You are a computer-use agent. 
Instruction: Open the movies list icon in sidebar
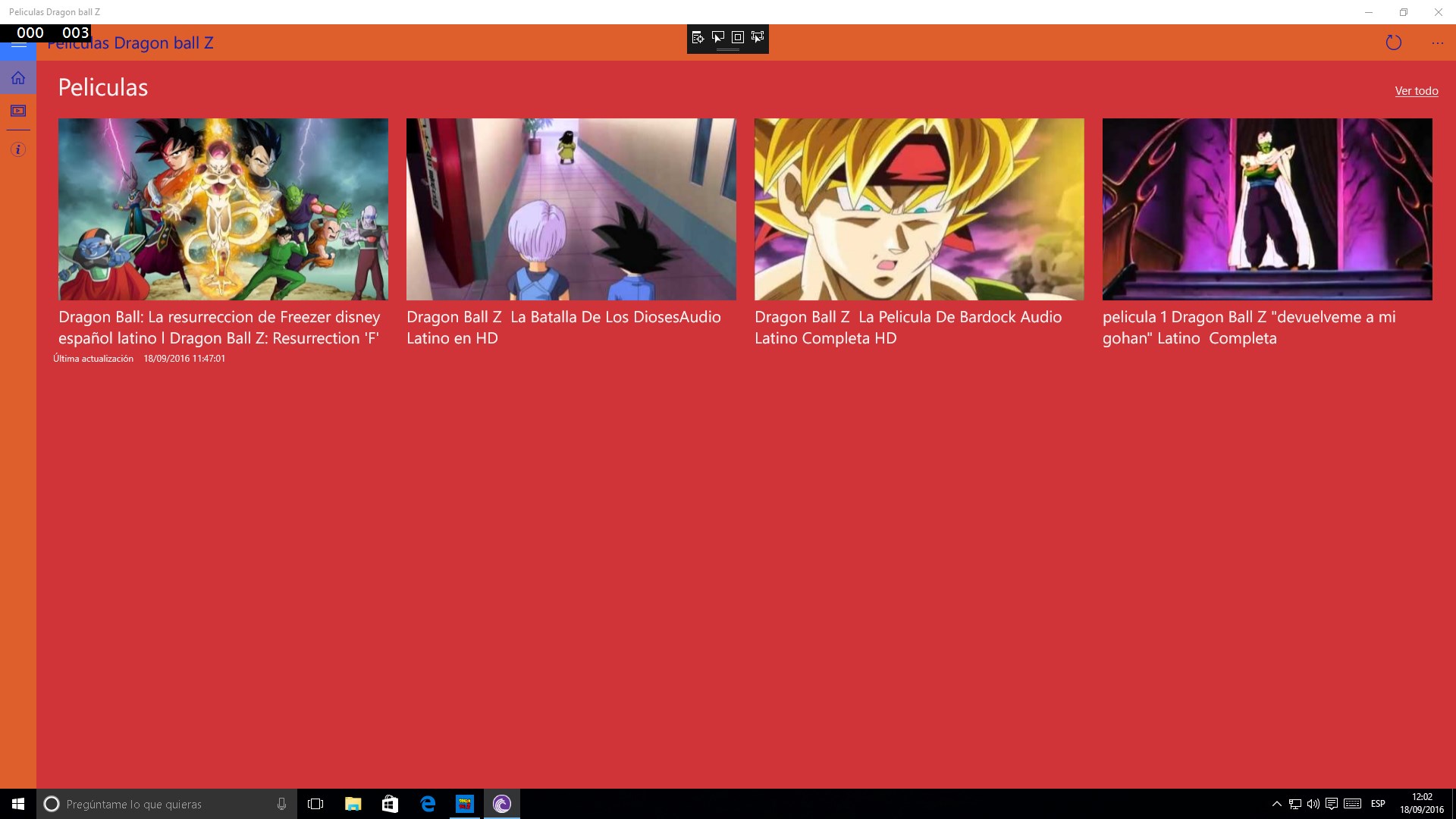(x=18, y=111)
